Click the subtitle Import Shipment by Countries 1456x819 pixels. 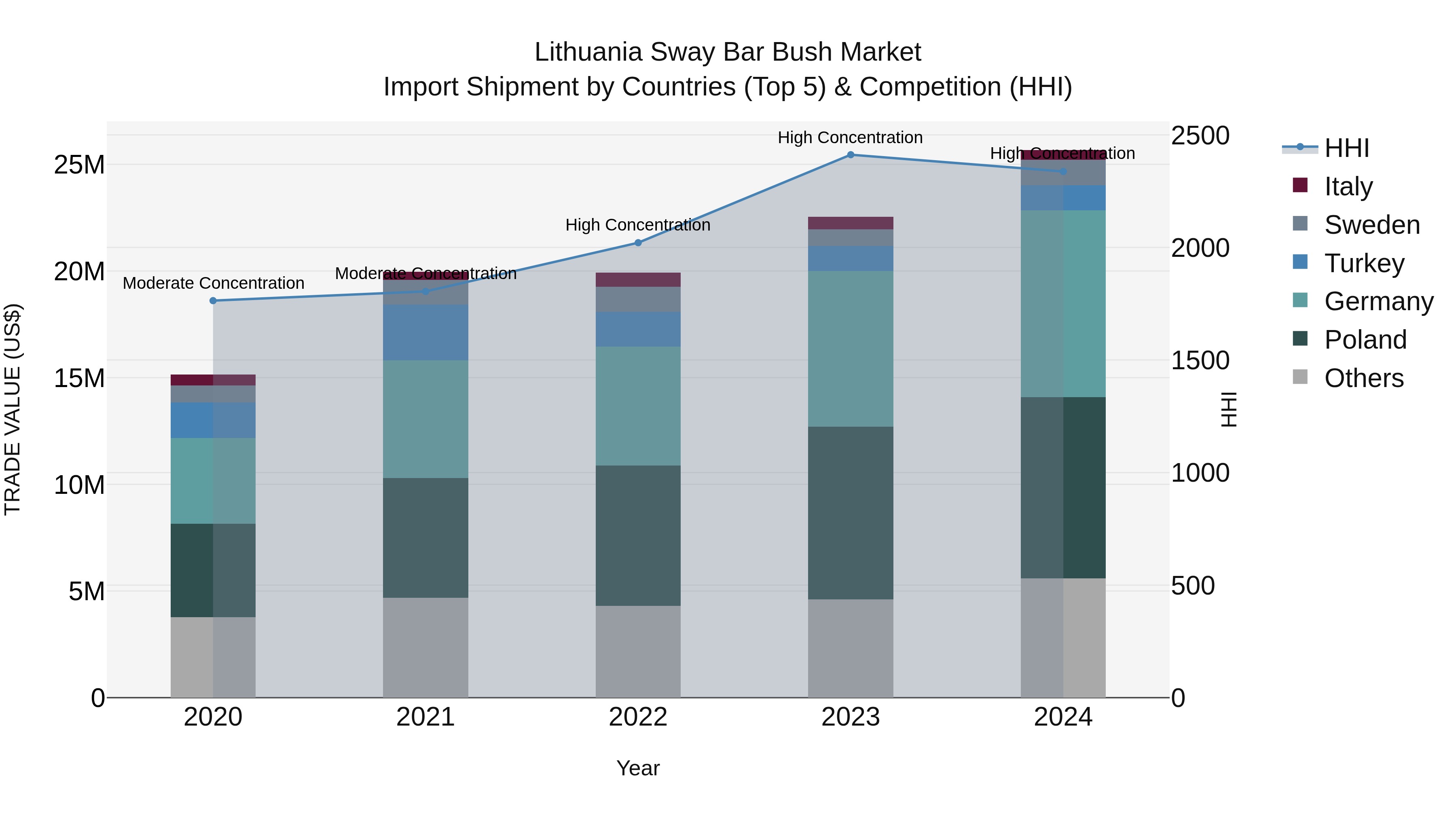(x=728, y=87)
